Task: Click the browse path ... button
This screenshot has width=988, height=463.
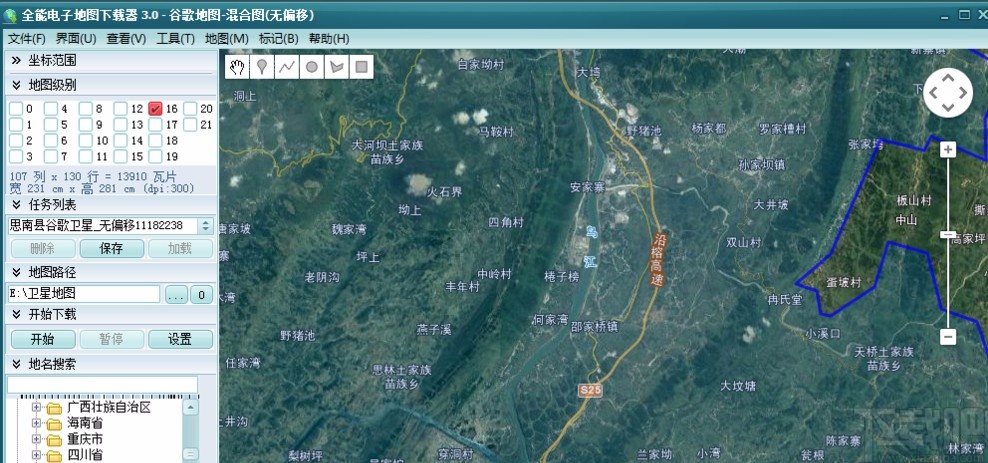Action: coord(176,294)
